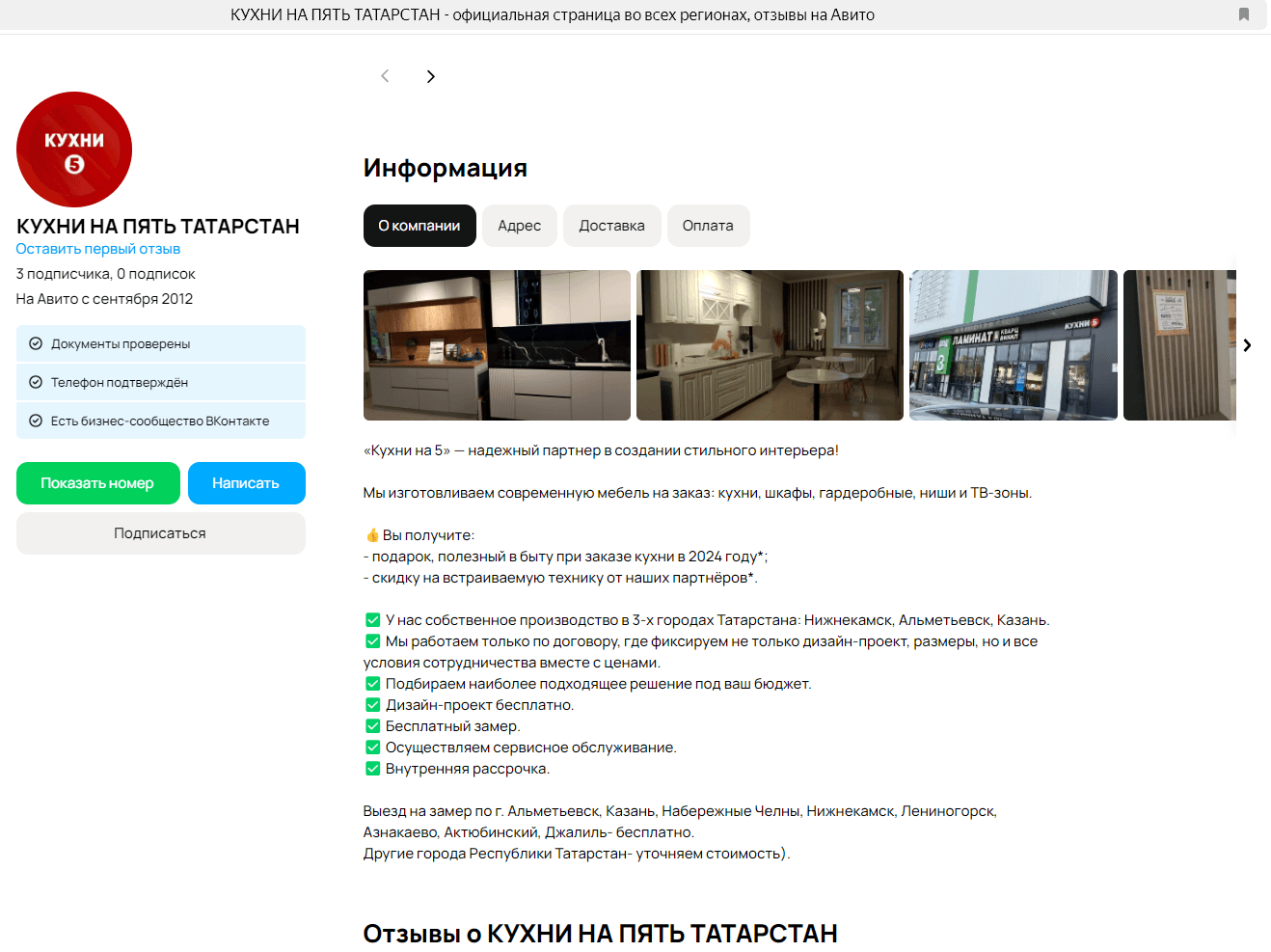Screen dimensions: 1271x952
Task: Follow the Оставить первый отзыв link
Action: click(x=98, y=249)
